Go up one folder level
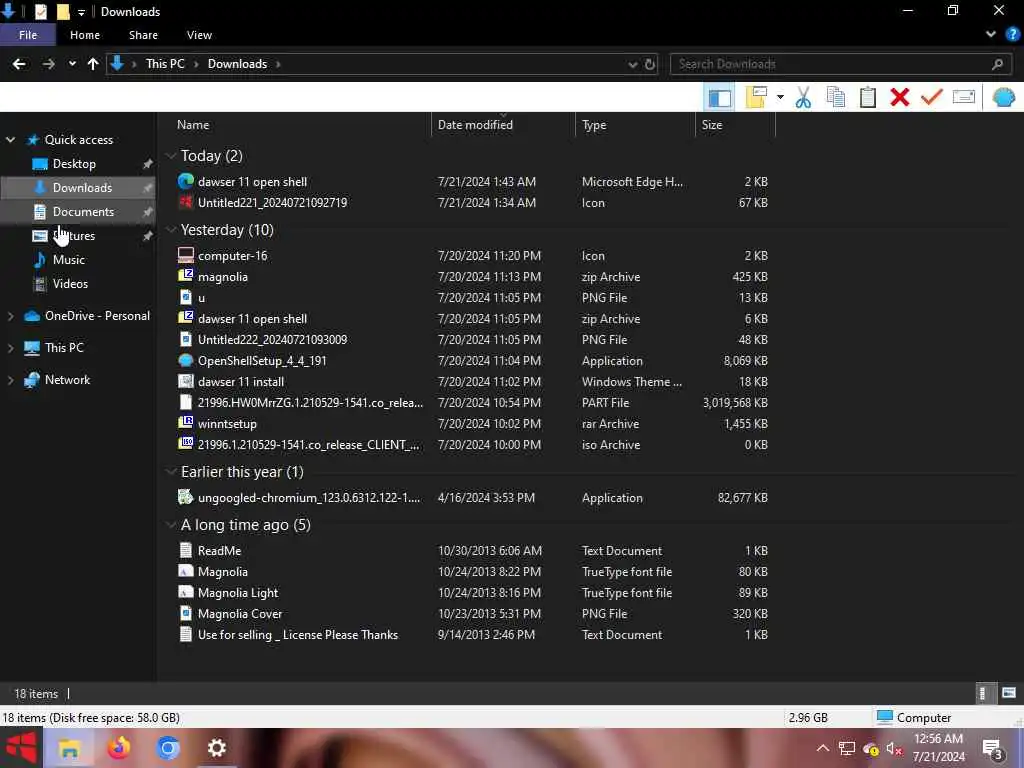Viewport: 1024px width, 768px height. tap(93, 64)
